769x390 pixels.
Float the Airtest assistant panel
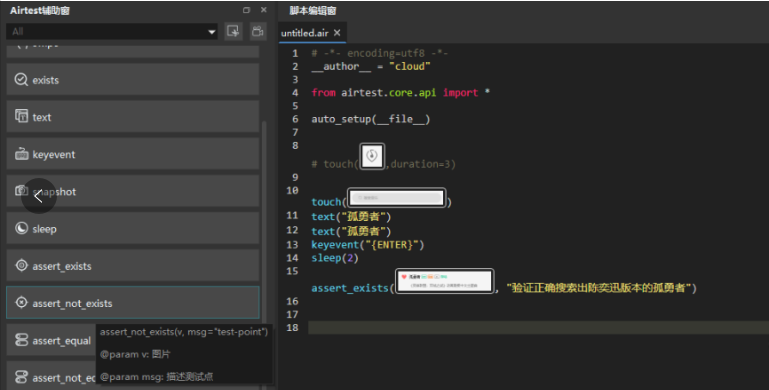[x=246, y=10]
